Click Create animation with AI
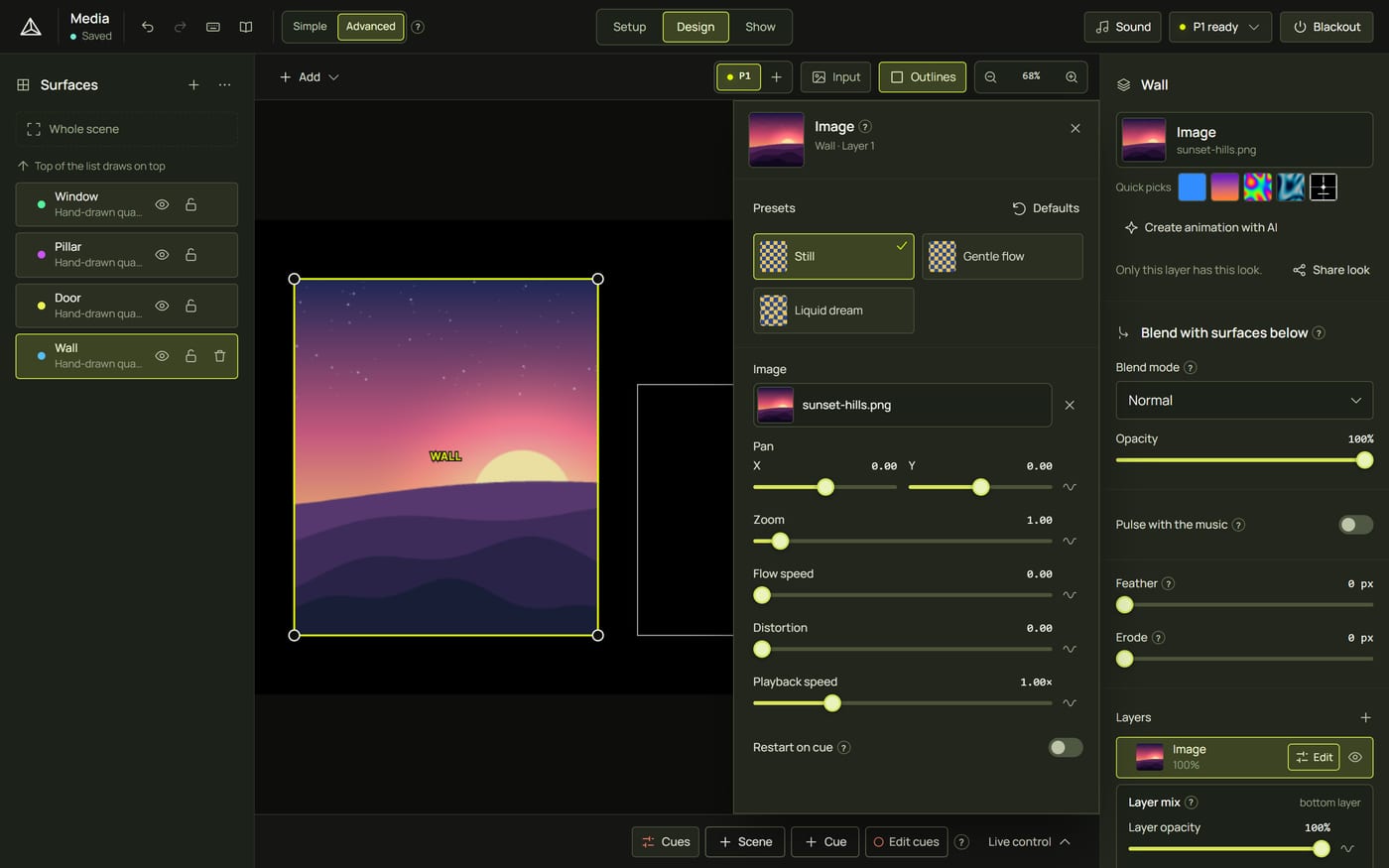The image size is (1389, 868). point(1200,227)
